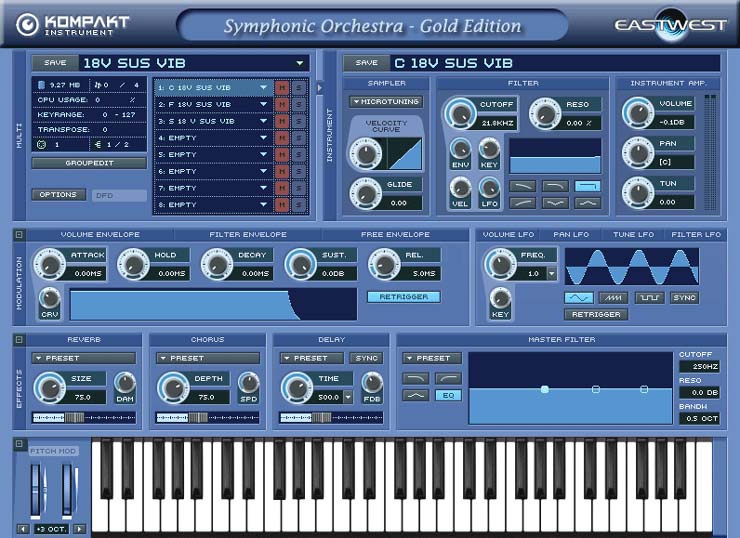The height and width of the screenshot is (538, 740).
Task: Open dropdown for slot 4 Empty
Action: click(263, 138)
